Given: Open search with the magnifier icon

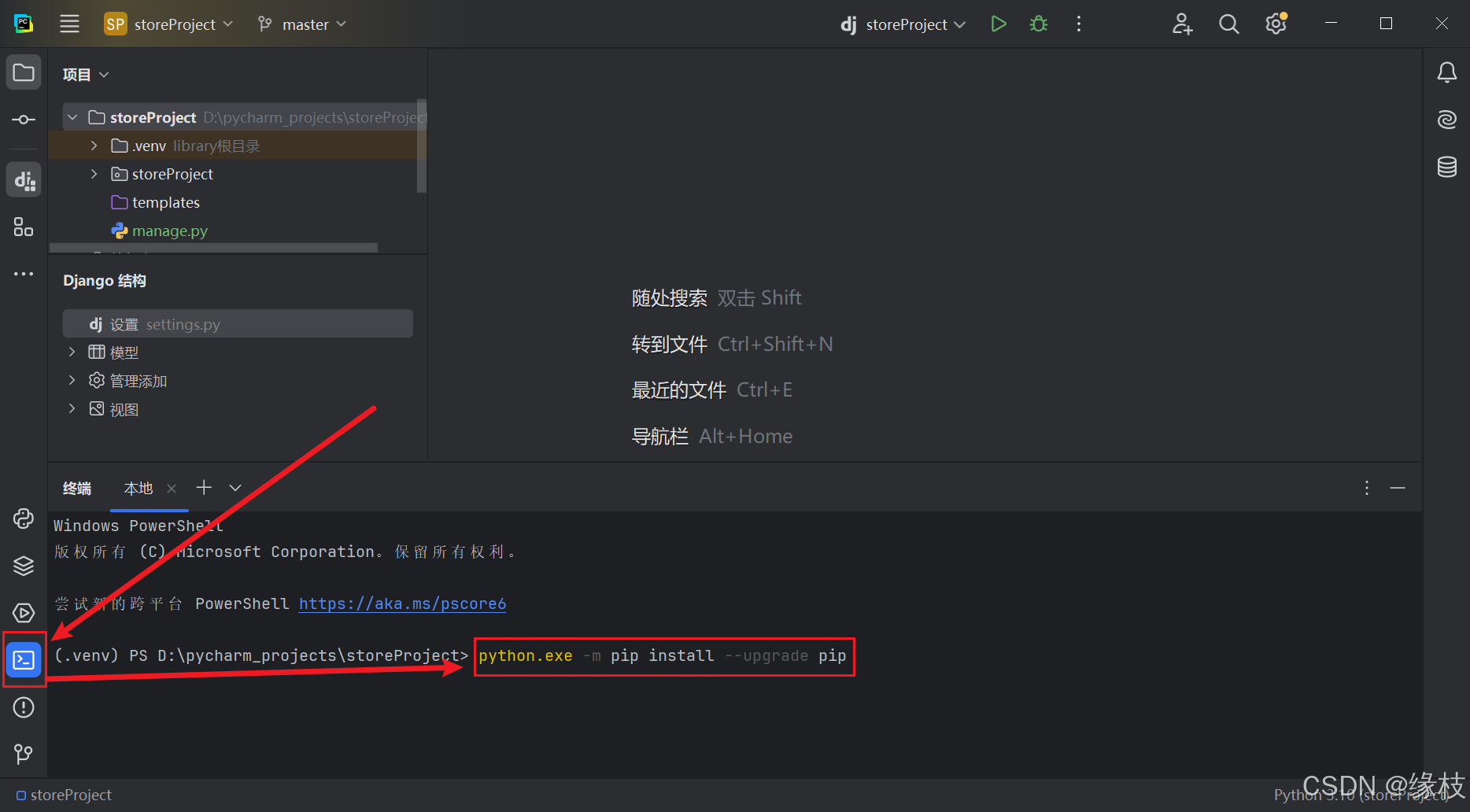Looking at the screenshot, I should point(1228,24).
